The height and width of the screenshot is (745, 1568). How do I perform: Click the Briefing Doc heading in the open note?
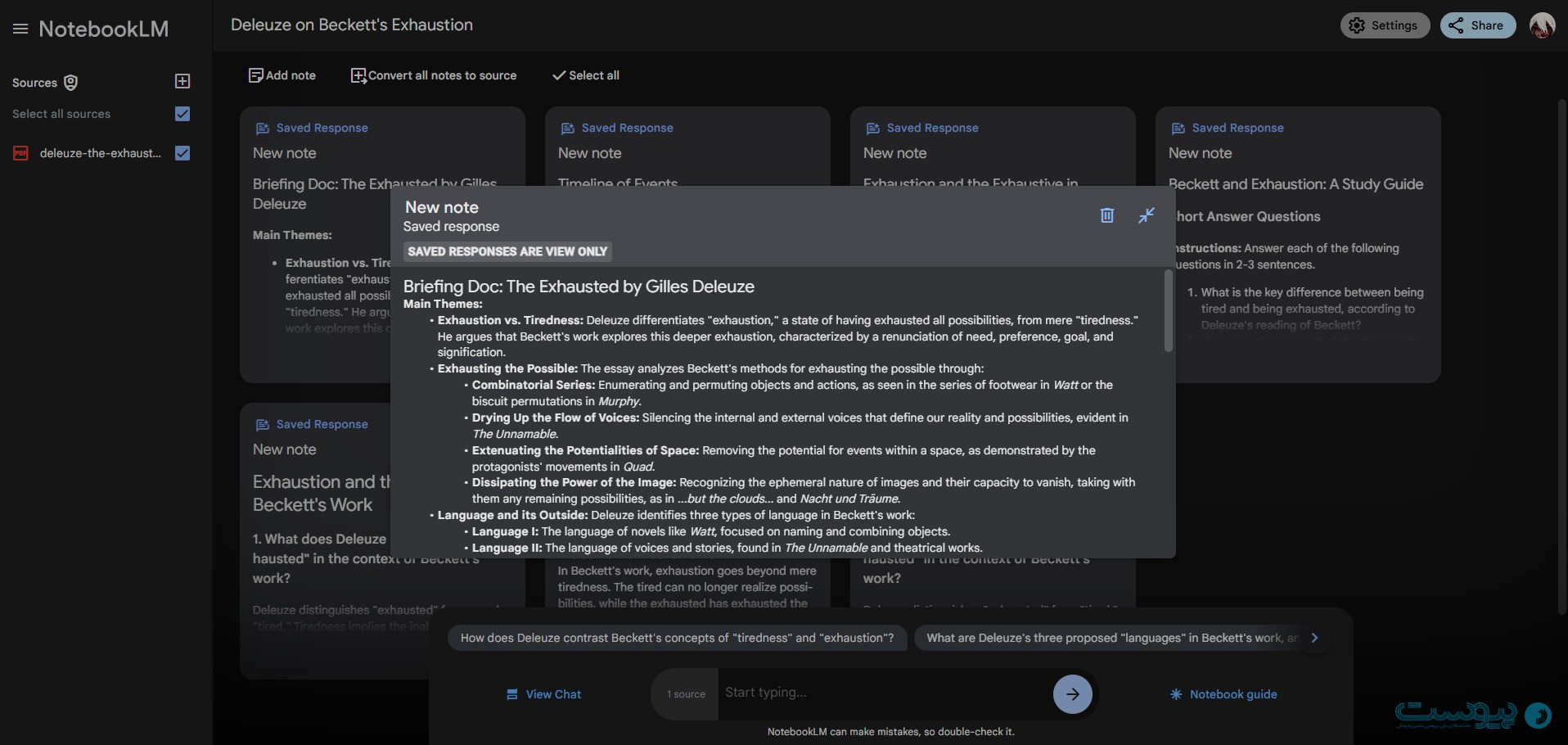pyautogui.click(x=579, y=287)
